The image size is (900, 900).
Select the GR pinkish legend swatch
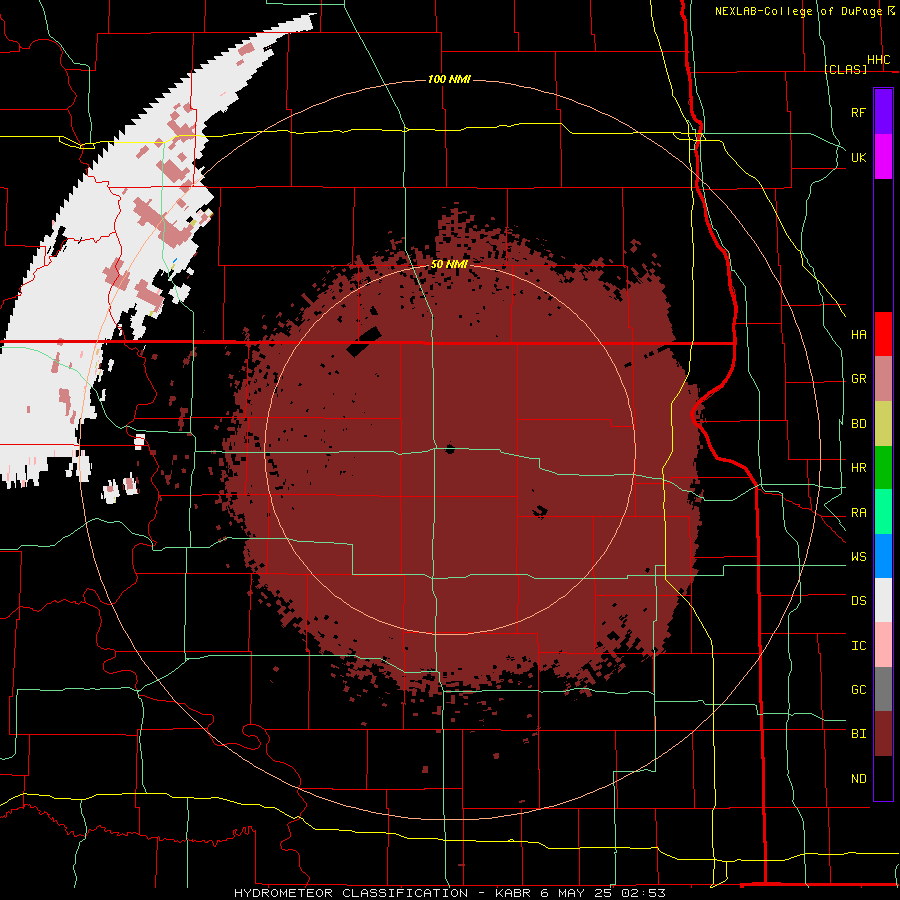click(x=883, y=379)
